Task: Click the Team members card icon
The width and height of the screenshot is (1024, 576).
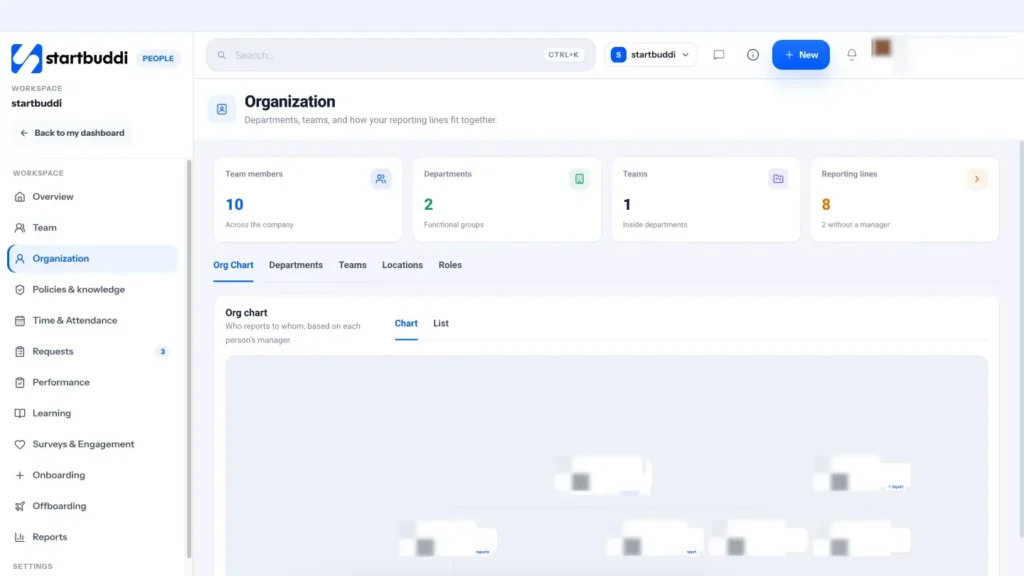Action: point(381,178)
